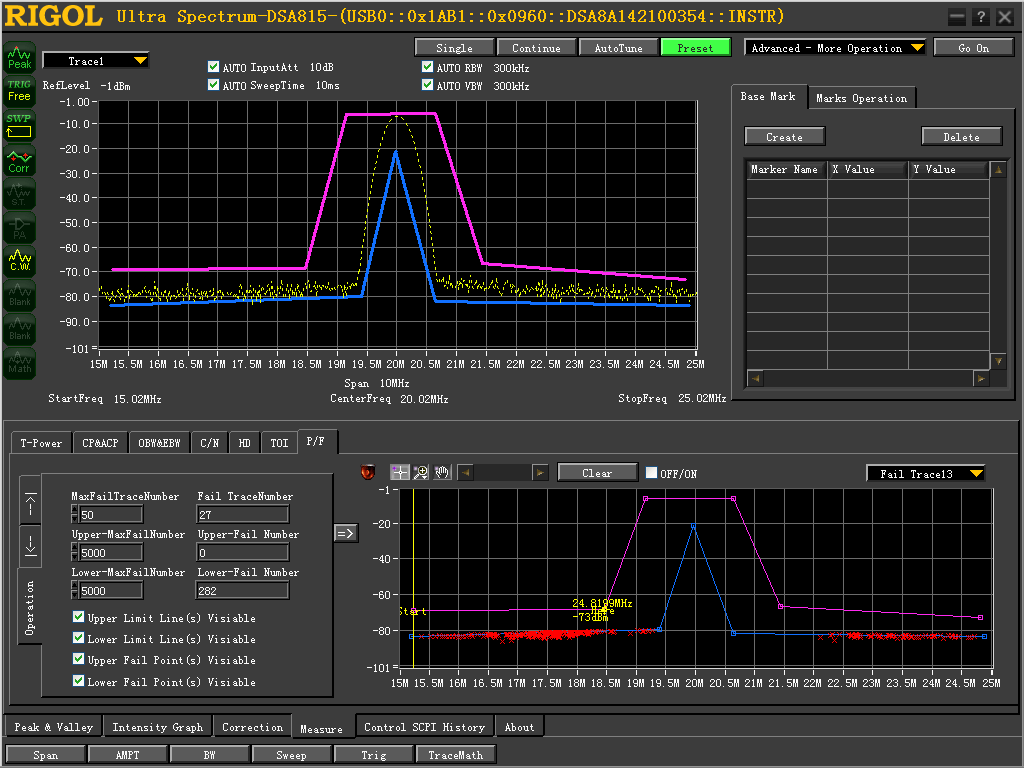Open the Fail Trace13 dropdown

(925, 473)
